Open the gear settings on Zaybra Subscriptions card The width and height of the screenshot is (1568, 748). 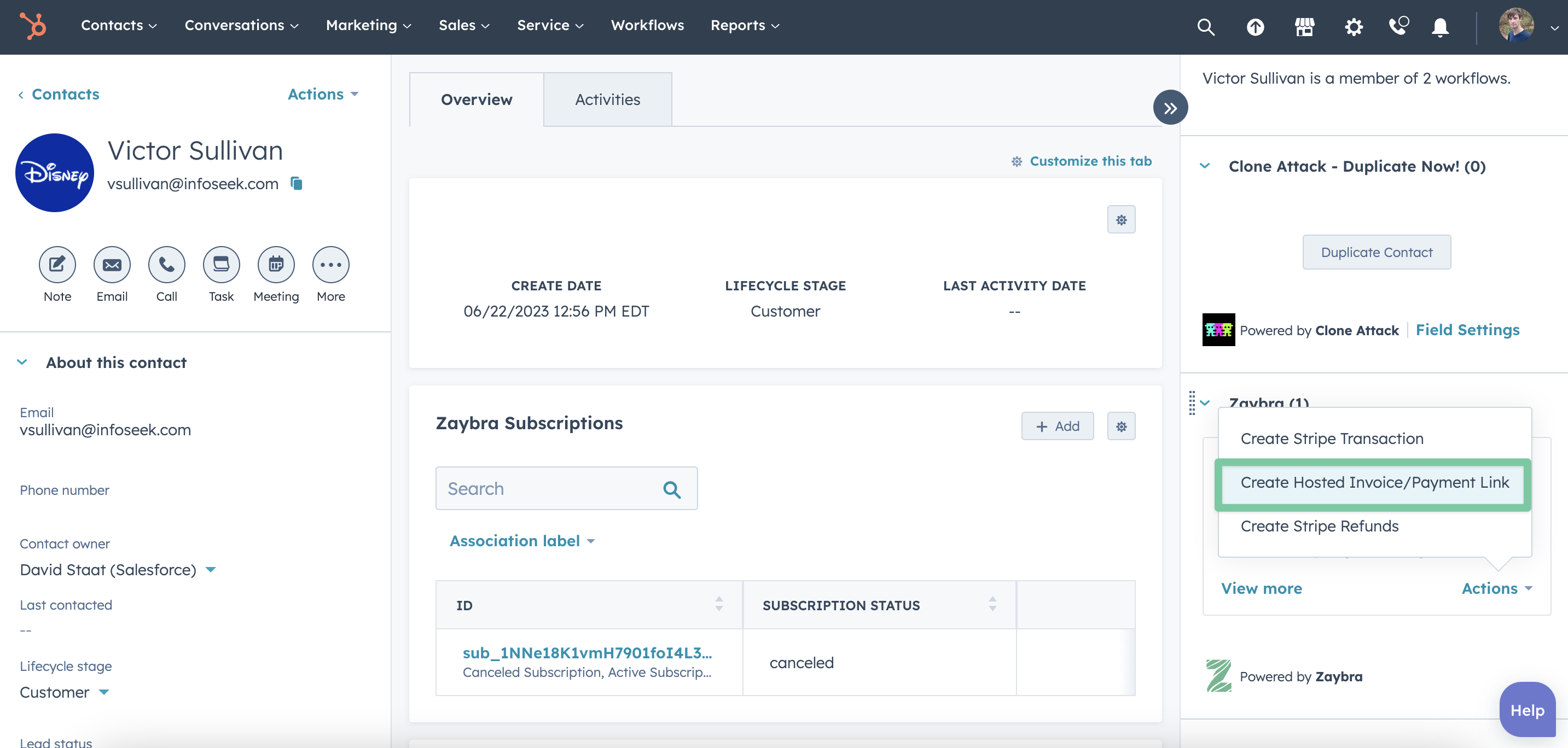pyautogui.click(x=1121, y=426)
